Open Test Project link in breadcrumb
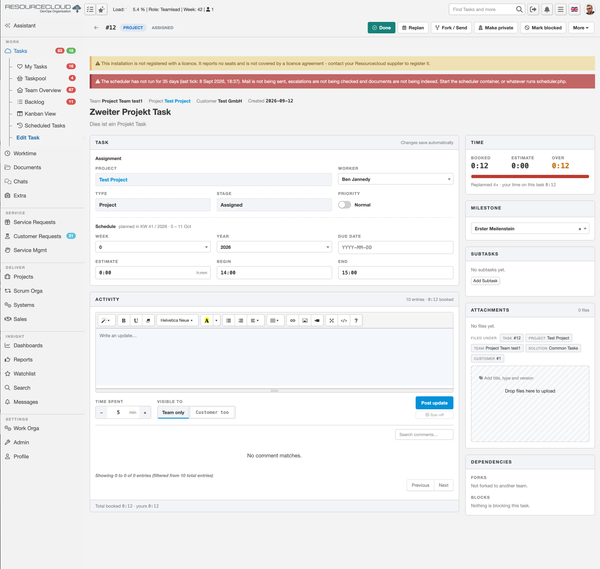Screen dimensions: 600x569 (x=177, y=101)
